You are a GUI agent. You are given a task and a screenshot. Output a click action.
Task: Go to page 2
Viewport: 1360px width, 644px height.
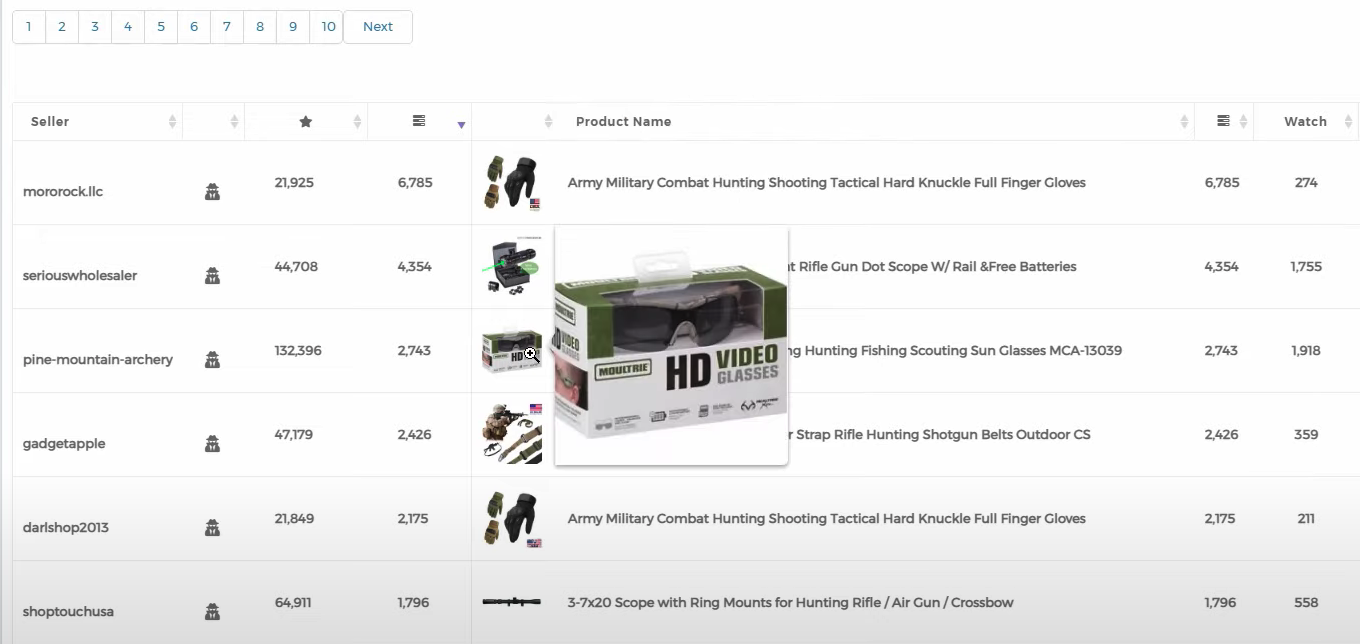(62, 27)
